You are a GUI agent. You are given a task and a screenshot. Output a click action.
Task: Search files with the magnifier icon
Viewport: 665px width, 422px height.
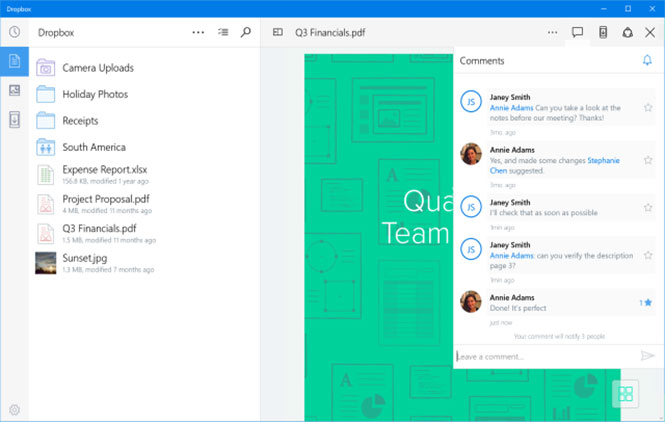point(246,32)
